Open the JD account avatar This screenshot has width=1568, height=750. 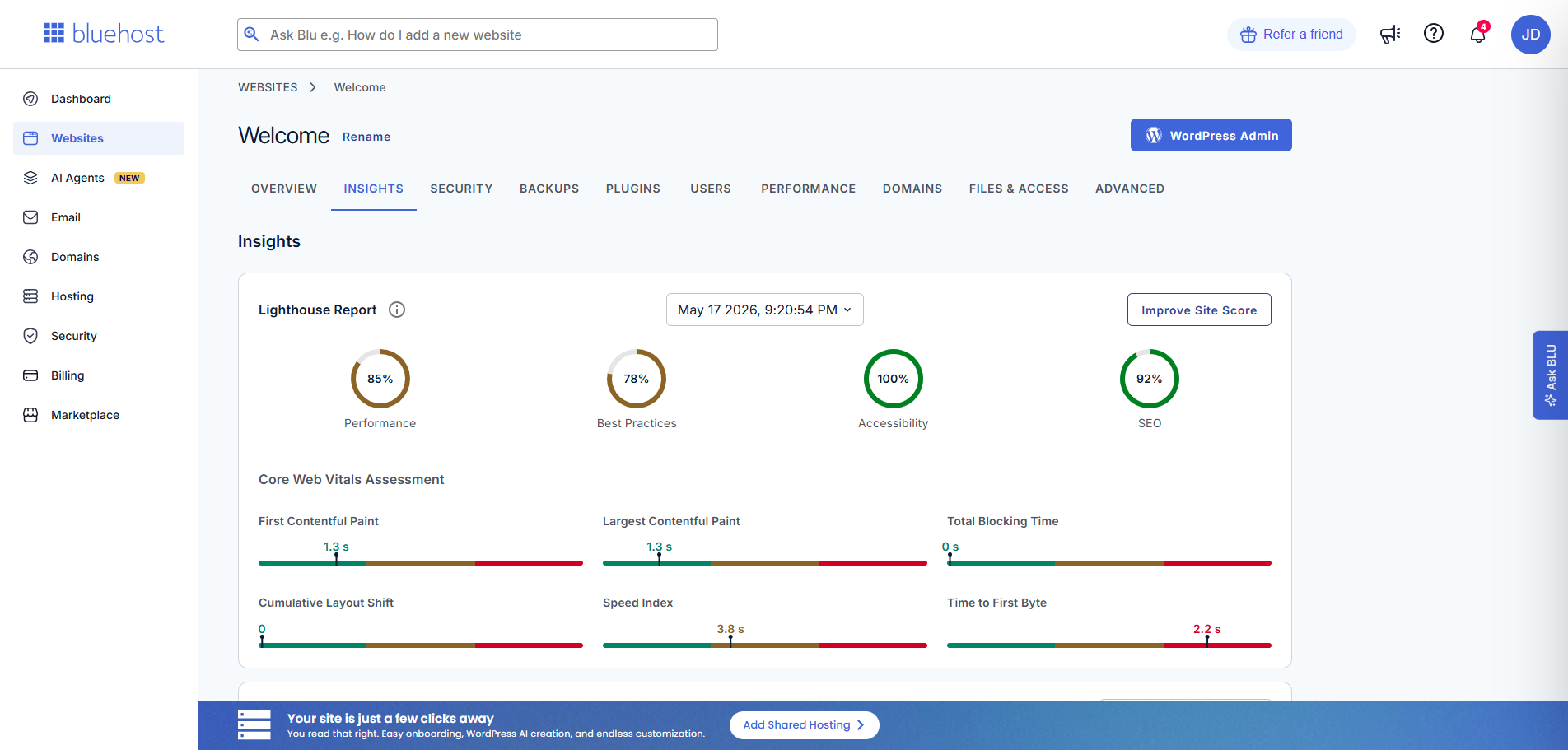[1531, 35]
